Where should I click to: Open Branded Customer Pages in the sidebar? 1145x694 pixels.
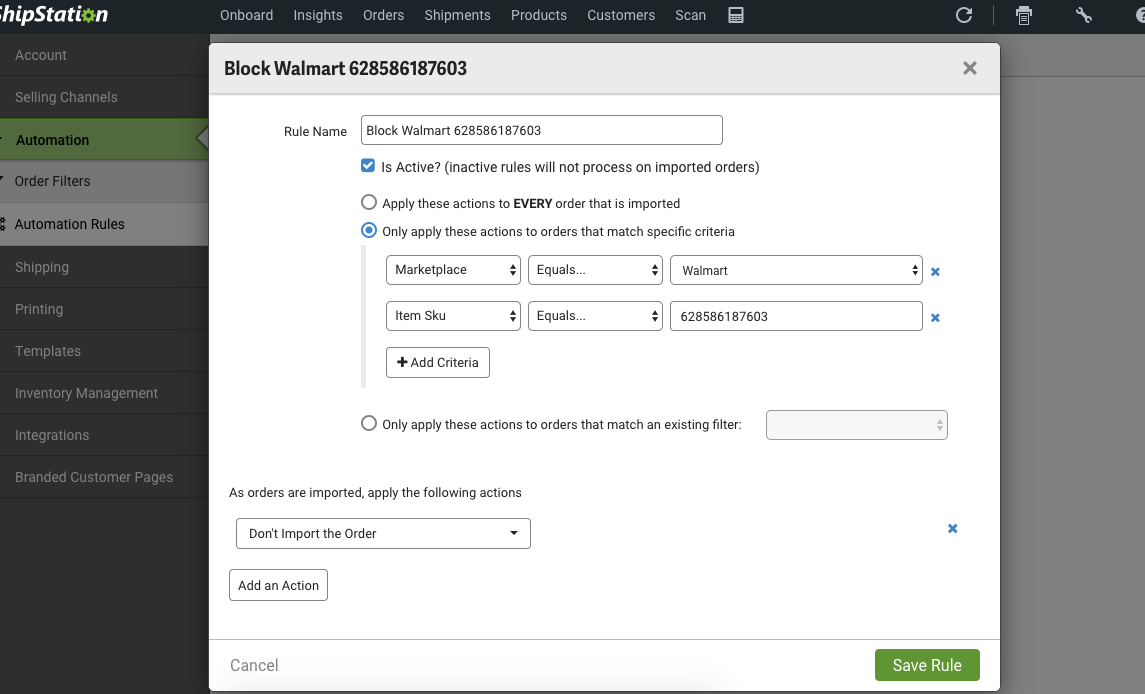(104, 477)
